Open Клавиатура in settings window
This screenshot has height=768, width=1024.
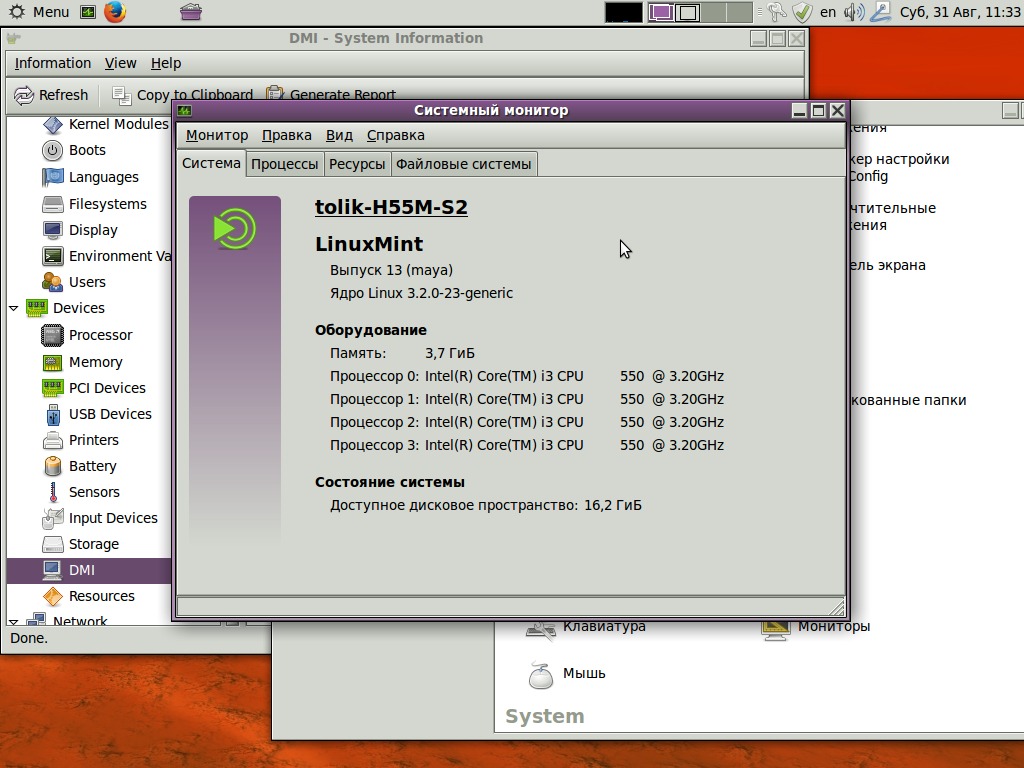click(586, 628)
